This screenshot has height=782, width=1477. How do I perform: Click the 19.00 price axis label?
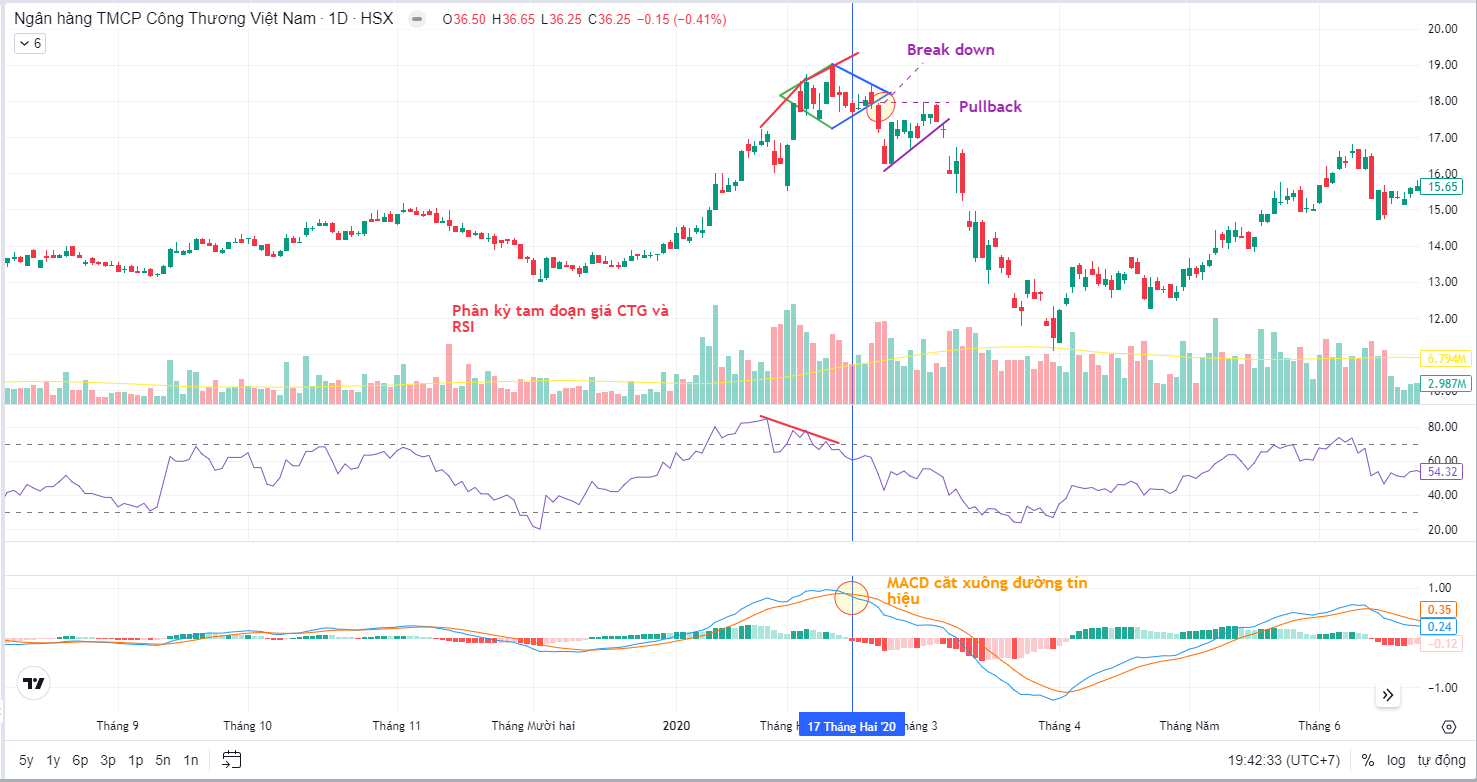[1442, 65]
